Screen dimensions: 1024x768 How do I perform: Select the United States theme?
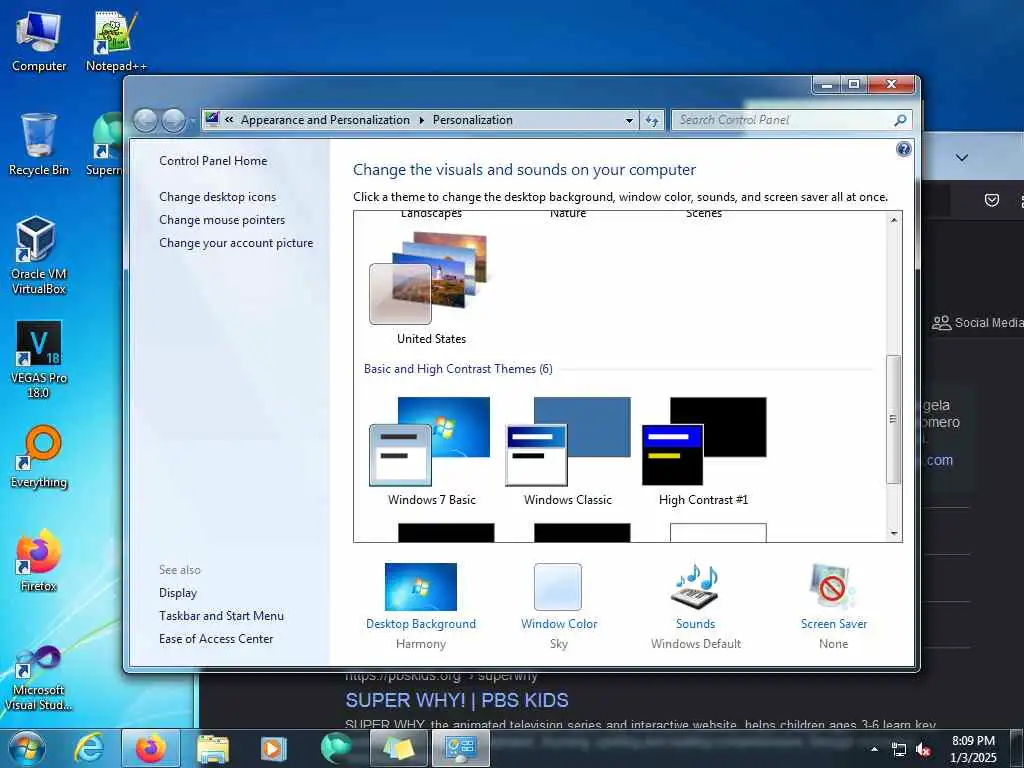coord(430,286)
